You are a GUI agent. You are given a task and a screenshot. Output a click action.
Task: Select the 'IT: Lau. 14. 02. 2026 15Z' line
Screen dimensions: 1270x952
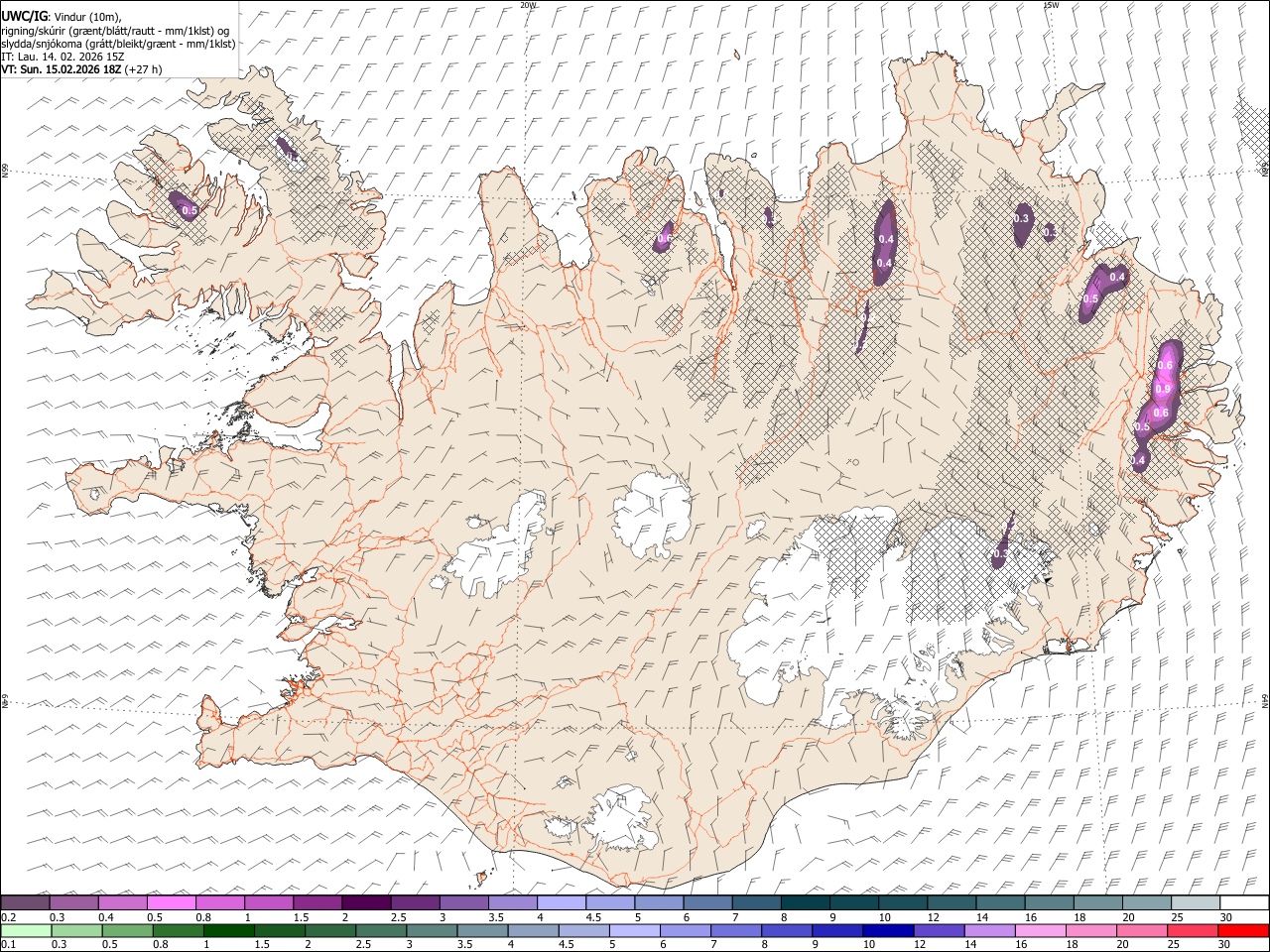(x=63, y=57)
